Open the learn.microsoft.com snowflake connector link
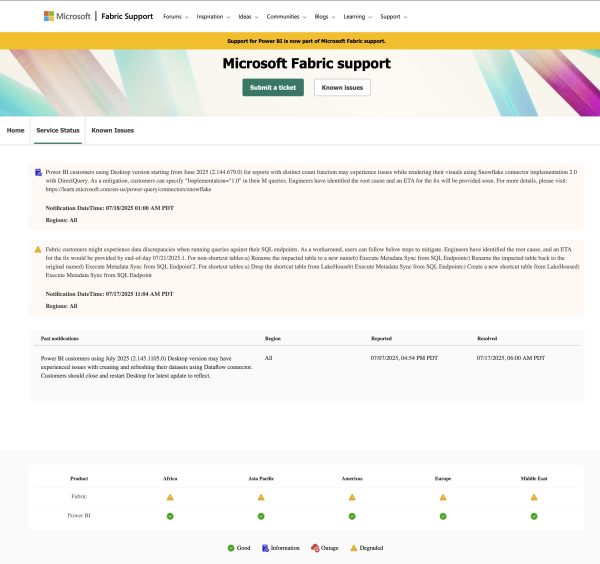600x564 pixels. 128,189
